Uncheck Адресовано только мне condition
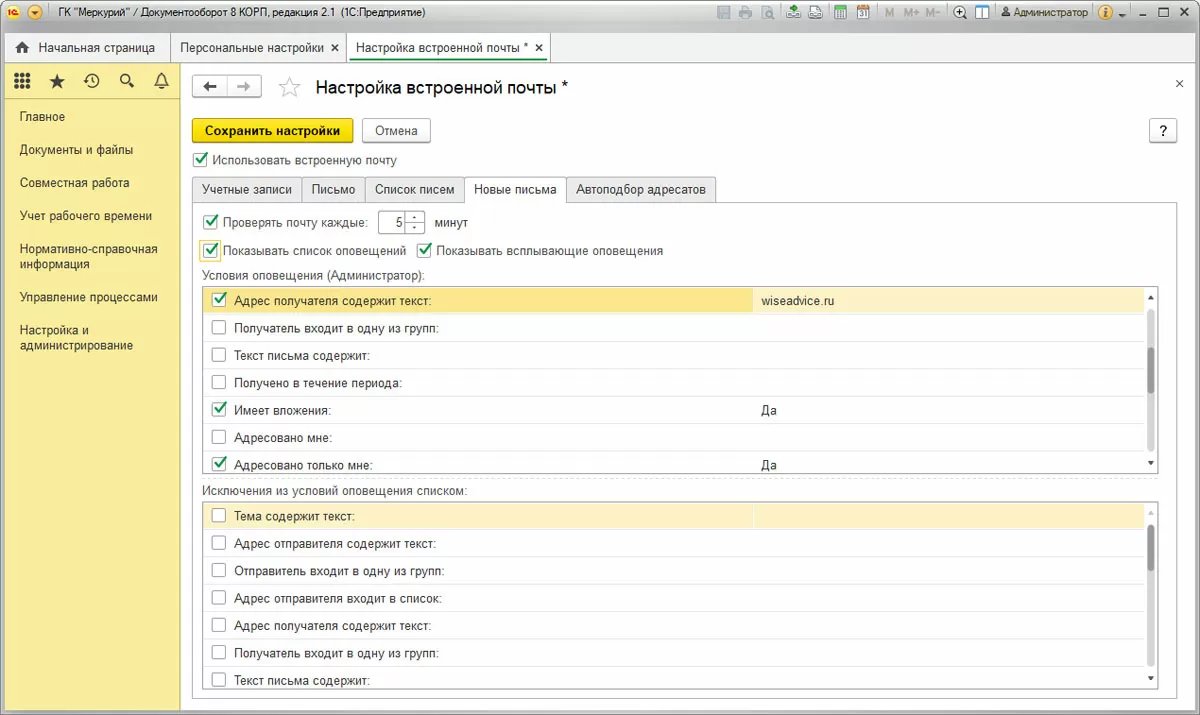The width and height of the screenshot is (1200, 715). point(219,464)
